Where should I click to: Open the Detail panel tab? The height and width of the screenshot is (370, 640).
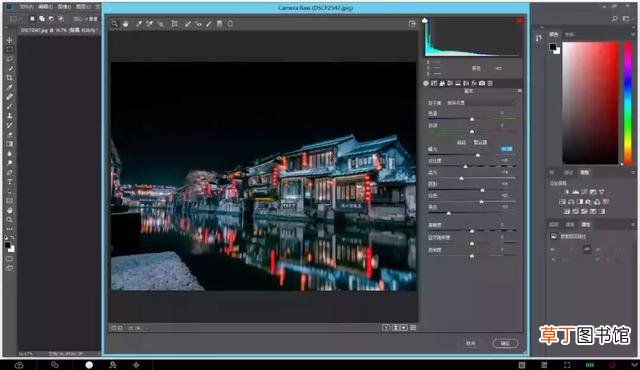[x=442, y=83]
